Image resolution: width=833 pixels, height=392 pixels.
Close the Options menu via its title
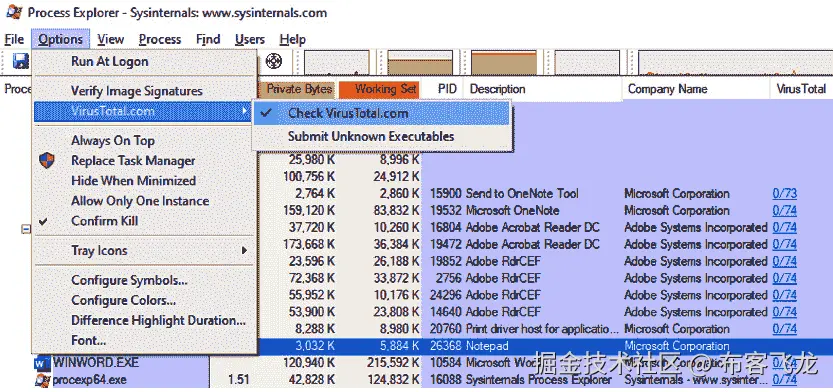tap(61, 39)
